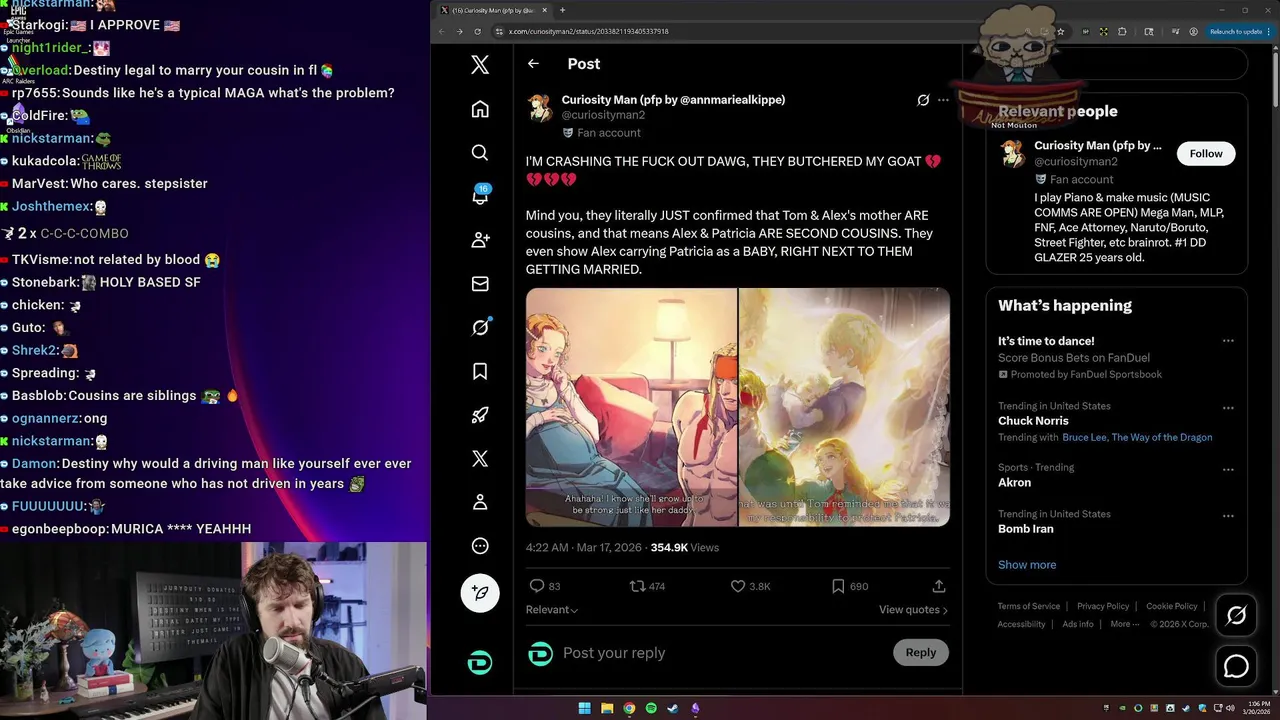Open Akron trending topic
This screenshot has width=1280, height=720.
click(1014, 482)
